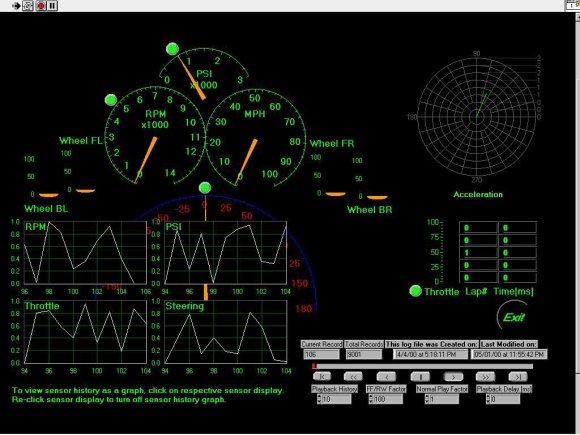Click the Lap# cell showing 1
The width and height of the screenshot is (580, 435).
(478, 253)
